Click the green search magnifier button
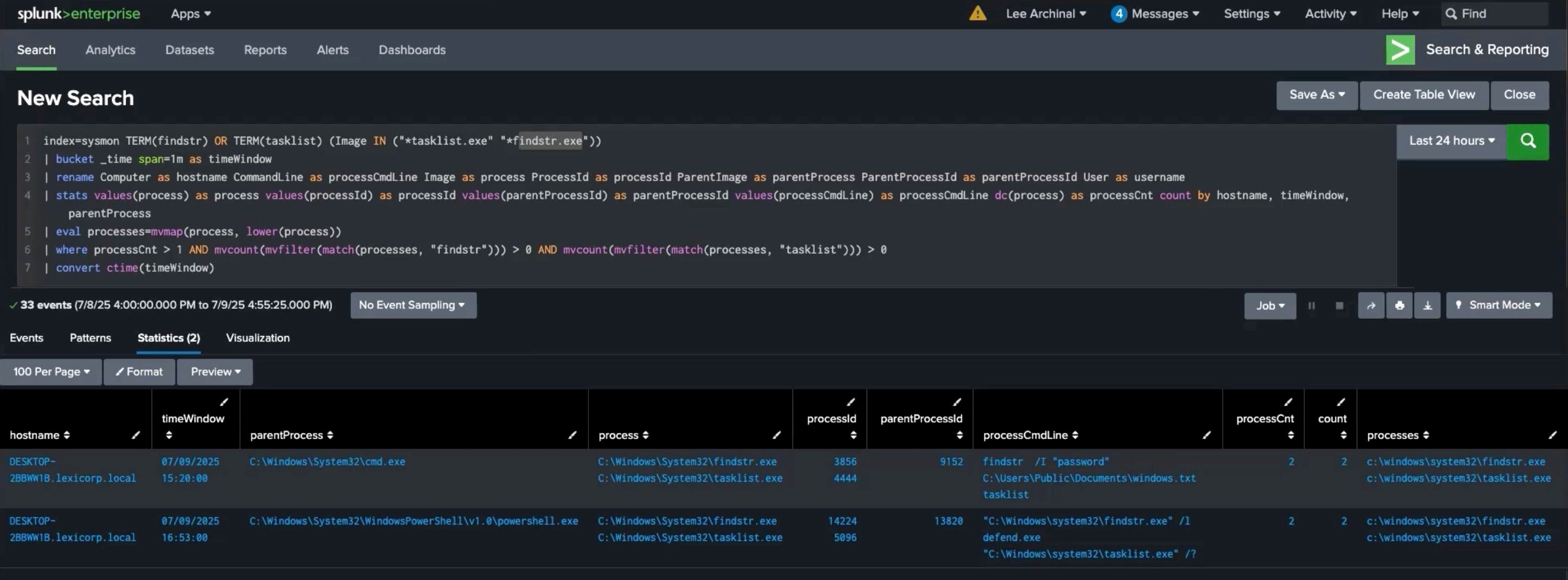1568x580 pixels. [1527, 142]
